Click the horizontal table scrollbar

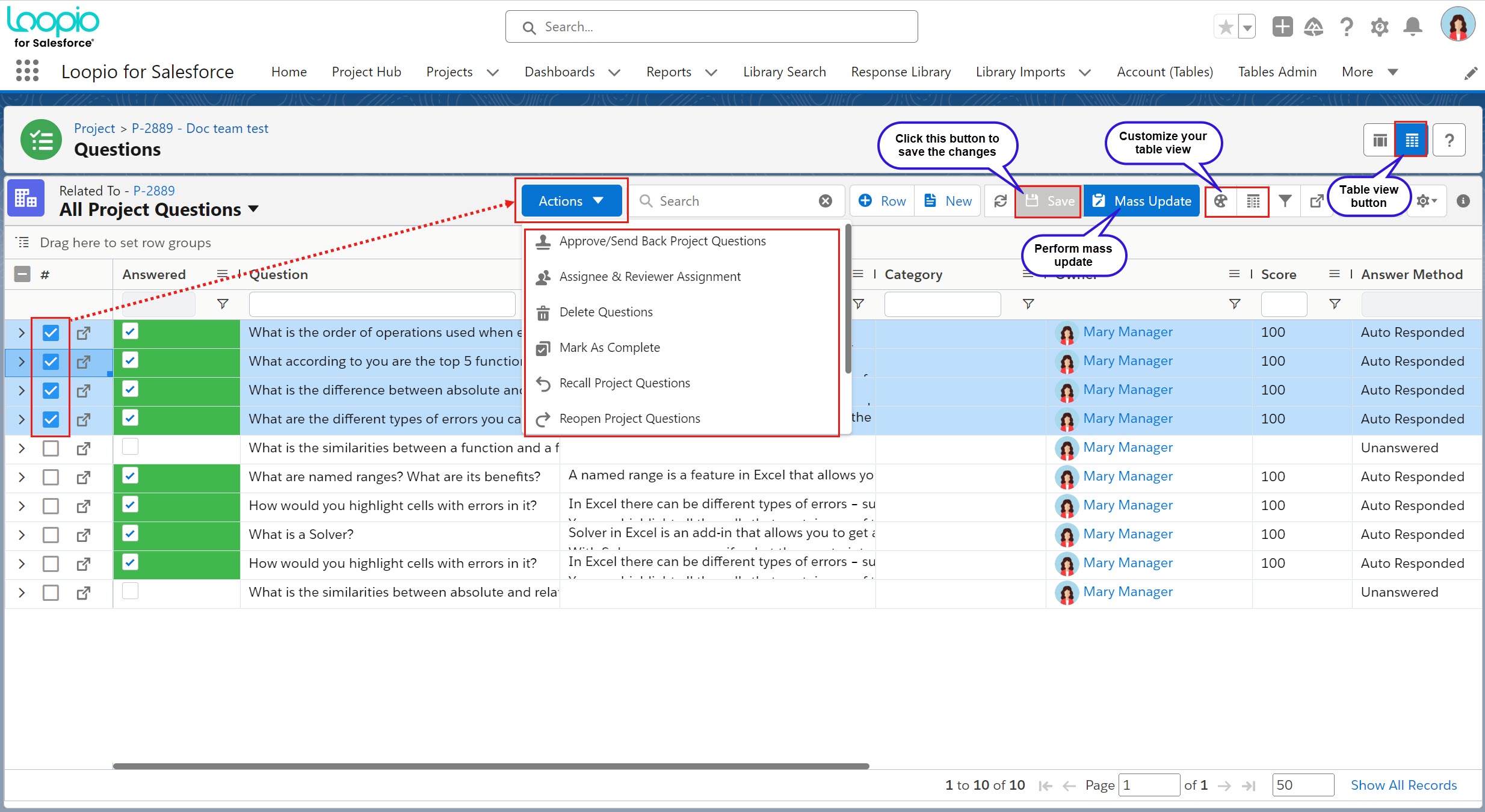(x=490, y=766)
